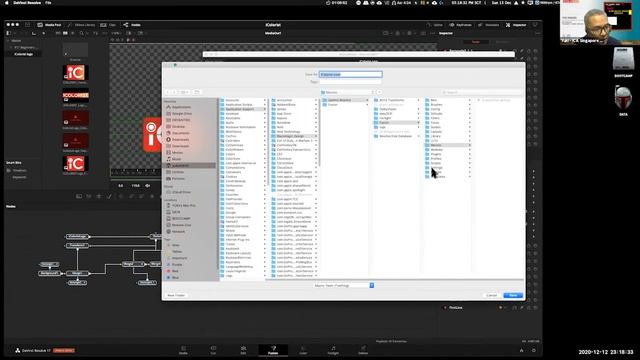
Task: Select the Background1 node
Action: coord(49,273)
